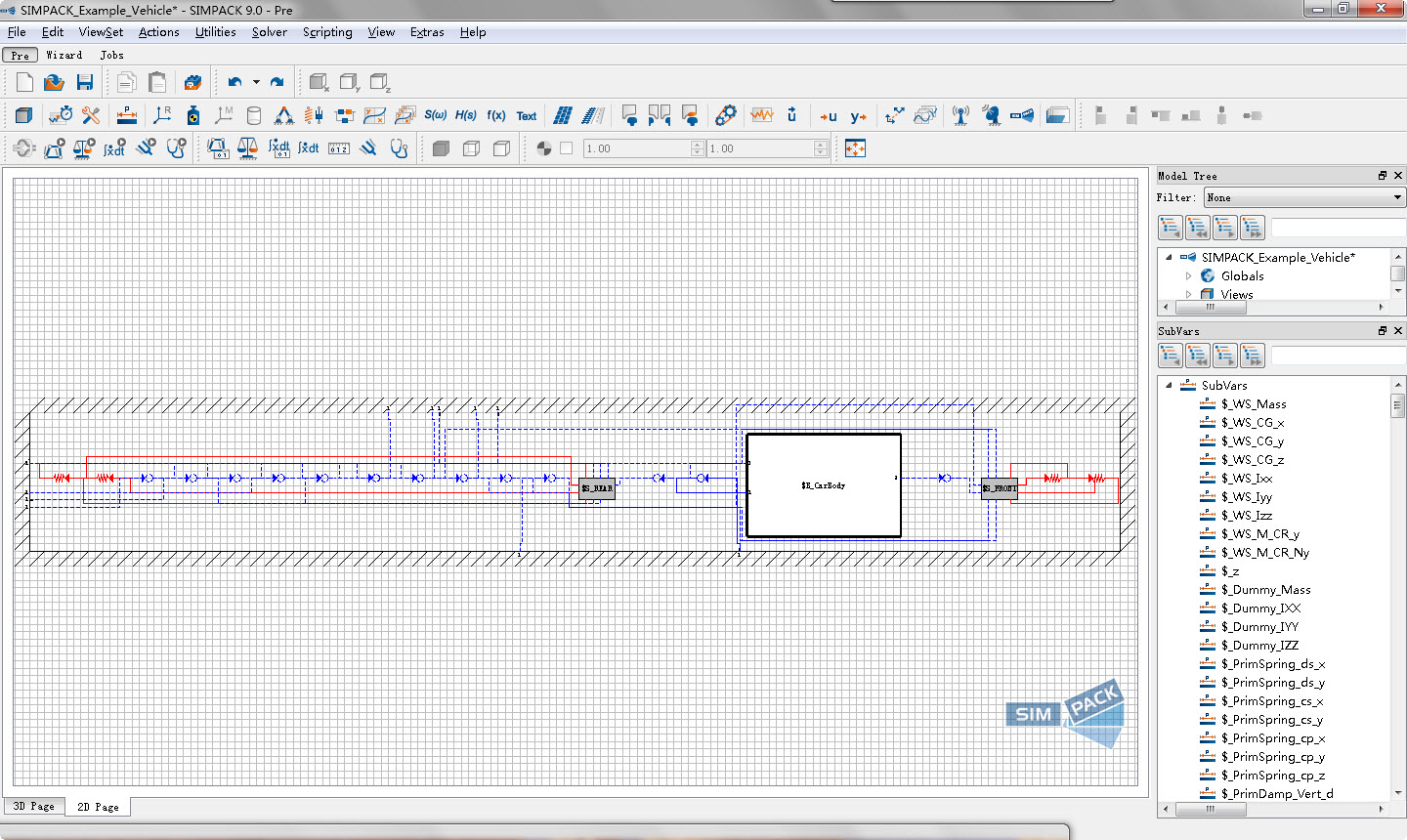The image size is (1407, 840).
Task: Click the crash-test dummy weight icon
Action: [193, 115]
